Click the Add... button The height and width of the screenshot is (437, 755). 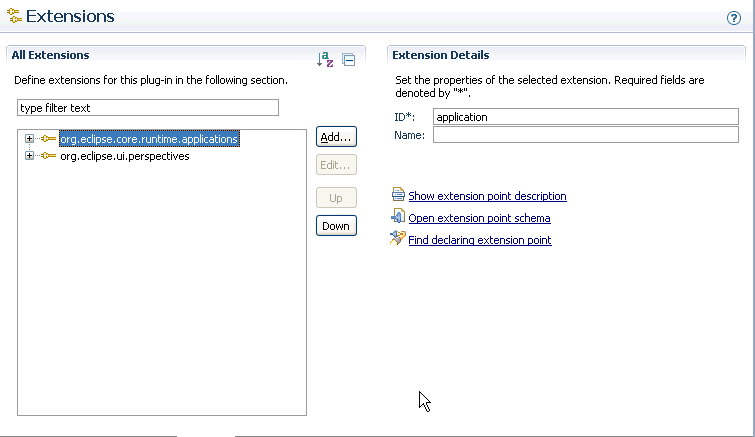point(336,137)
